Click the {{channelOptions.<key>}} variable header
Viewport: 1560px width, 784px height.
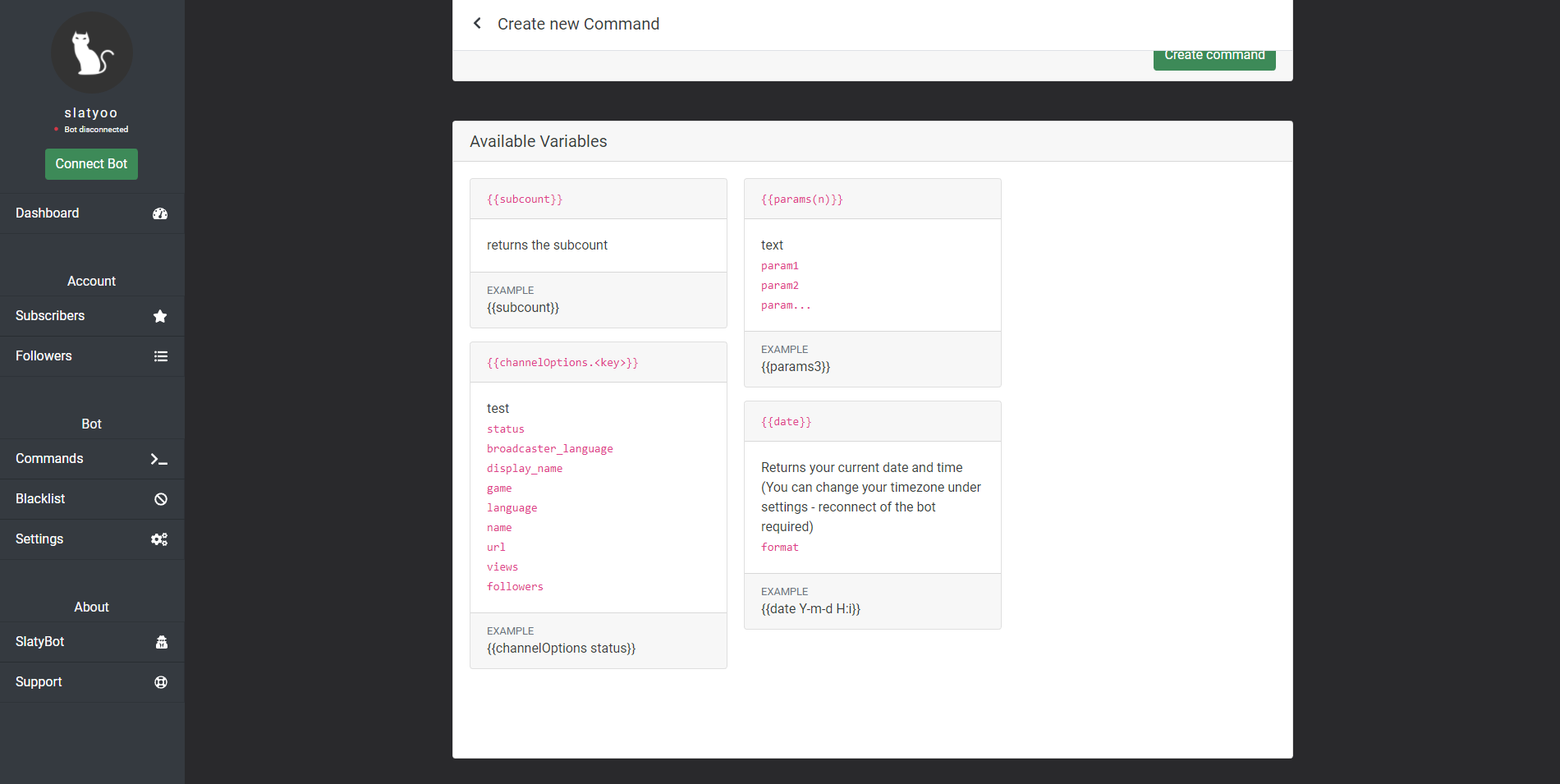click(562, 363)
